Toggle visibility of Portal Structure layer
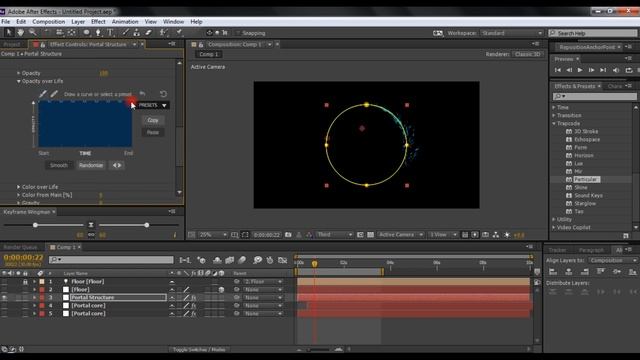The image size is (640, 360). pyautogui.click(x=4, y=298)
